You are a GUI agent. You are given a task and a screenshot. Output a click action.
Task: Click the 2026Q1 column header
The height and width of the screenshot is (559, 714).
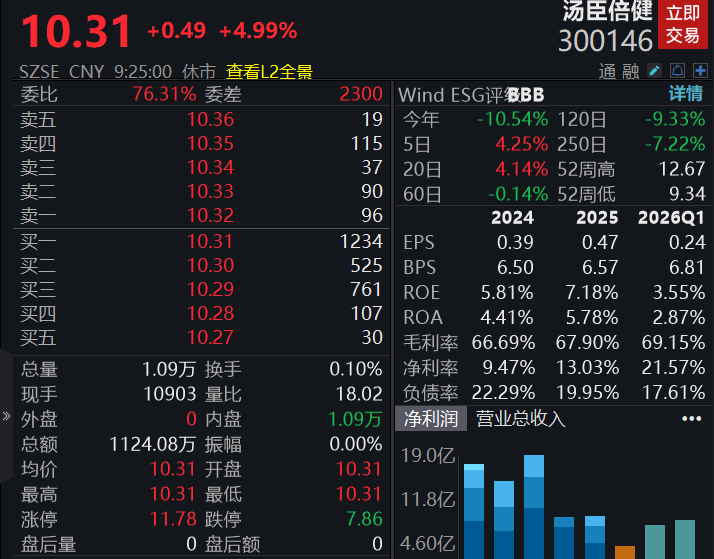point(672,218)
